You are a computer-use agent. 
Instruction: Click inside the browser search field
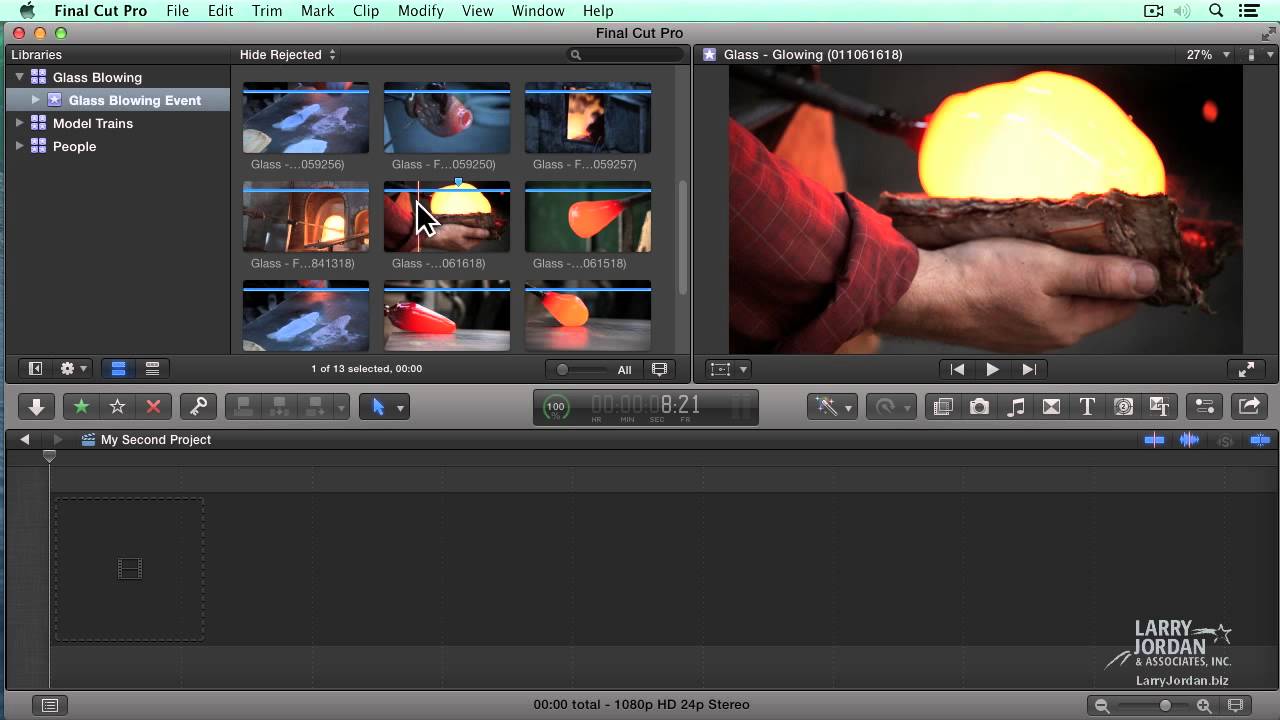pos(626,55)
